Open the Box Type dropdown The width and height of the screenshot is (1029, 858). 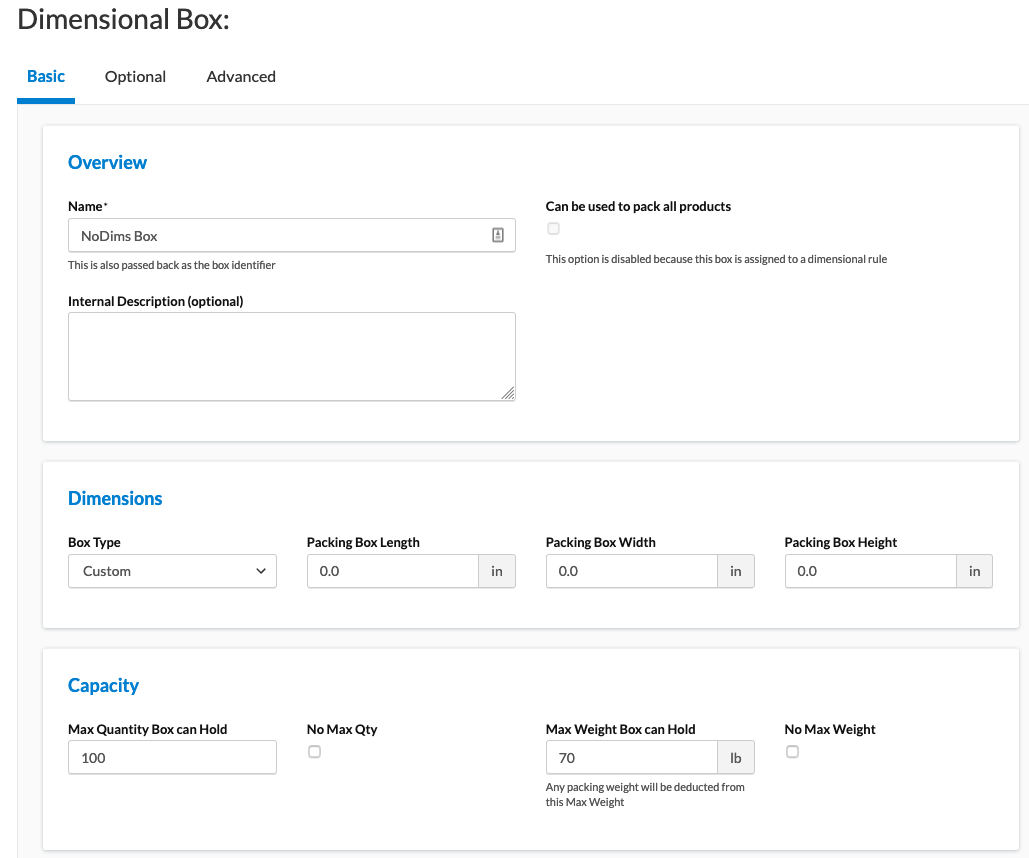(x=172, y=572)
